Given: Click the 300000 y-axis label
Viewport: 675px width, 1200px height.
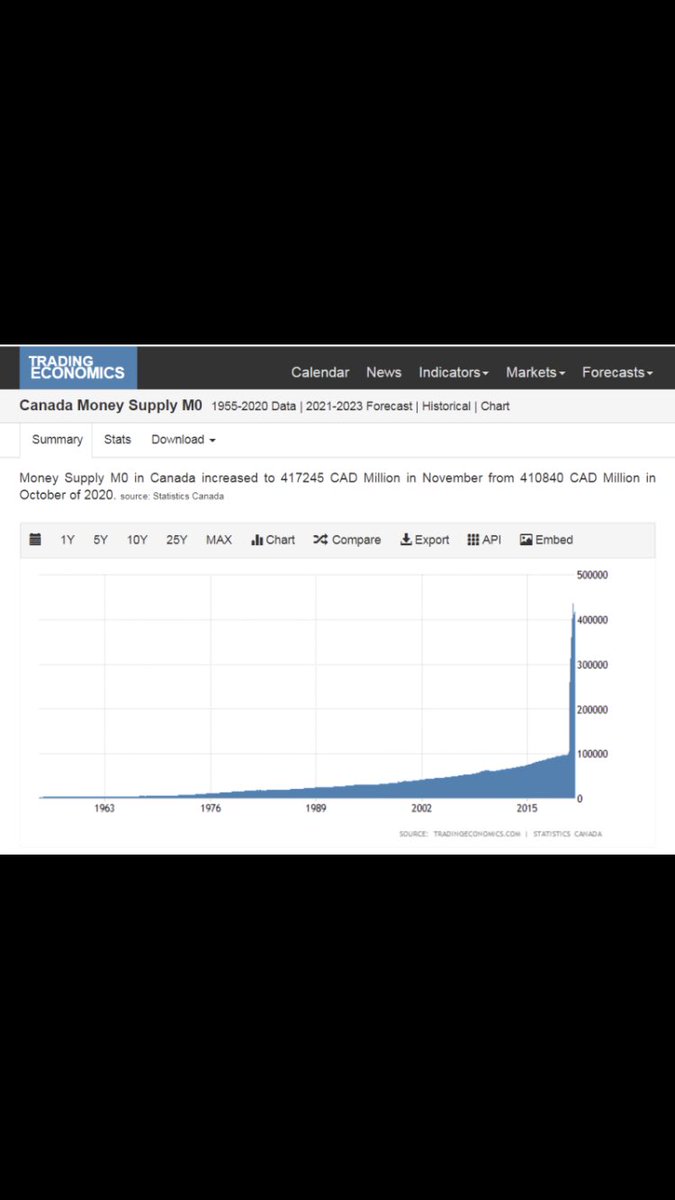Looking at the screenshot, I should point(592,665).
